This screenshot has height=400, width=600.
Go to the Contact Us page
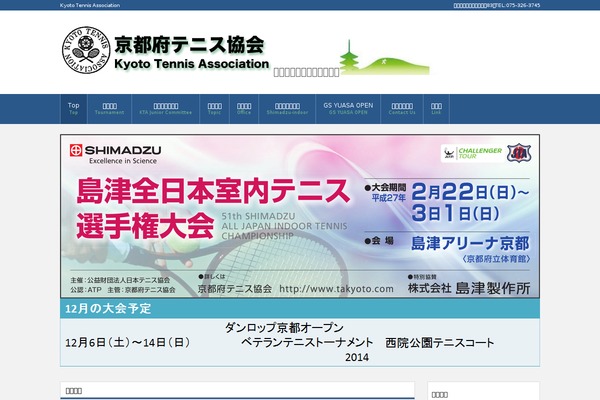point(402,109)
